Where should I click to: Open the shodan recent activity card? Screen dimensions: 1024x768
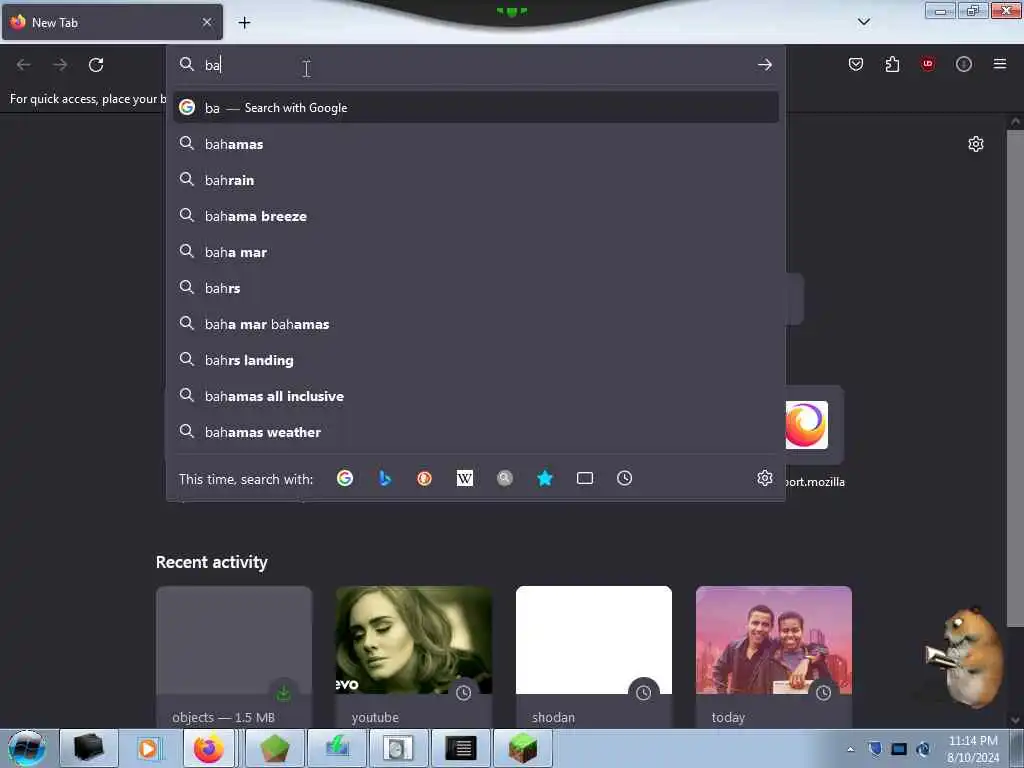[594, 656]
